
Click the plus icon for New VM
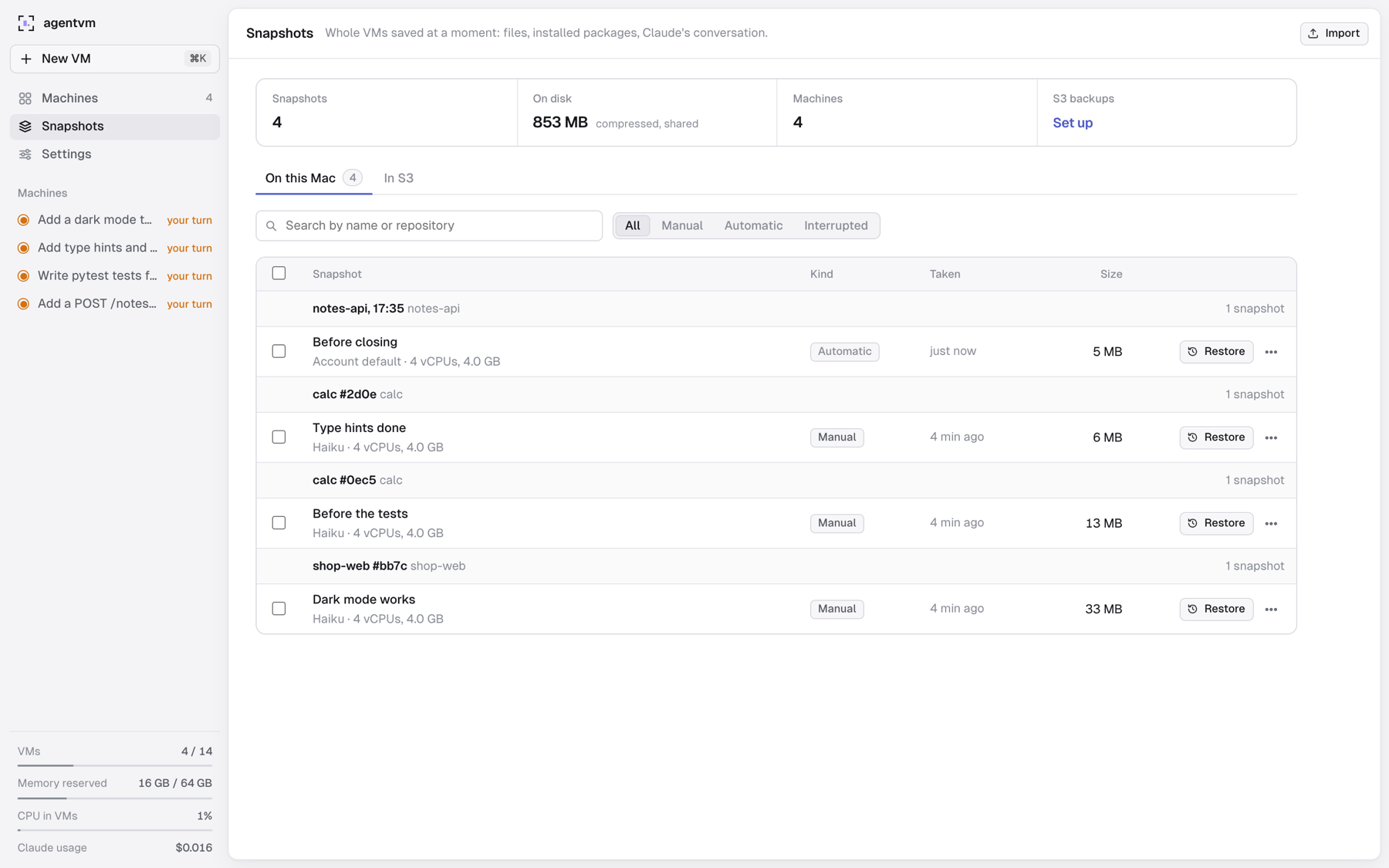tap(26, 59)
